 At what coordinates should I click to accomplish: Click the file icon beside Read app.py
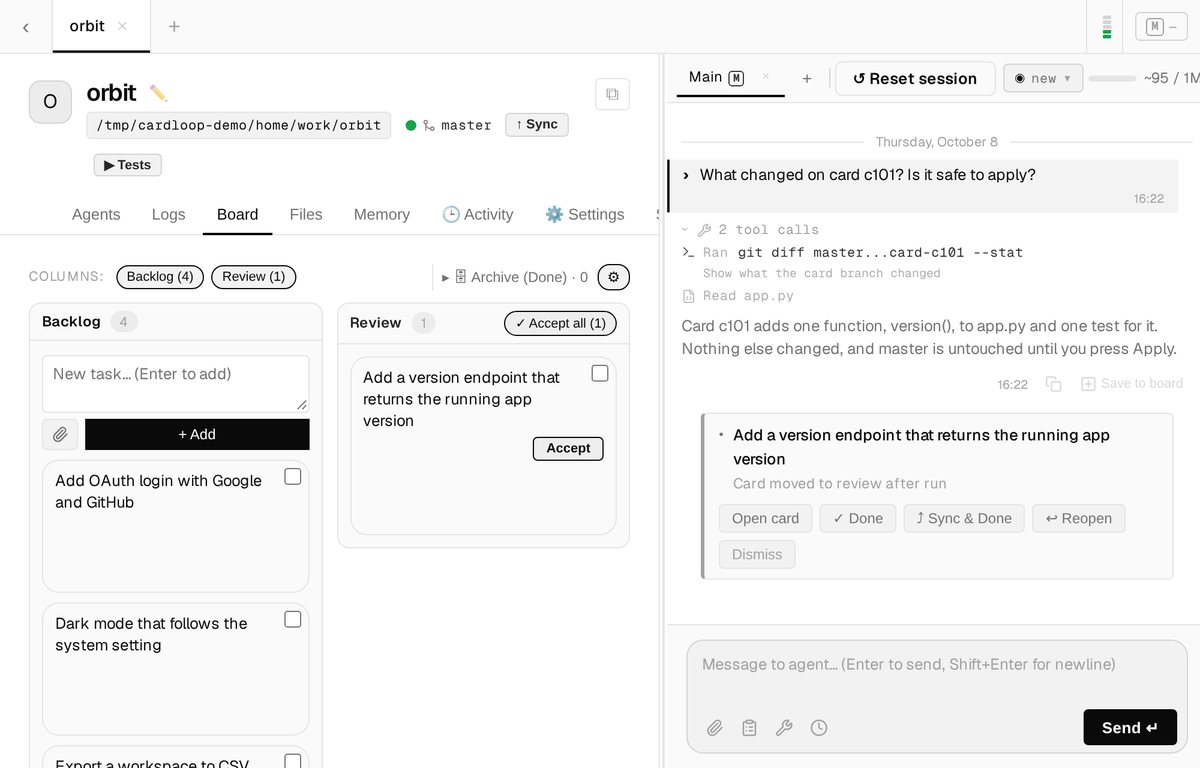tap(688, 296)
